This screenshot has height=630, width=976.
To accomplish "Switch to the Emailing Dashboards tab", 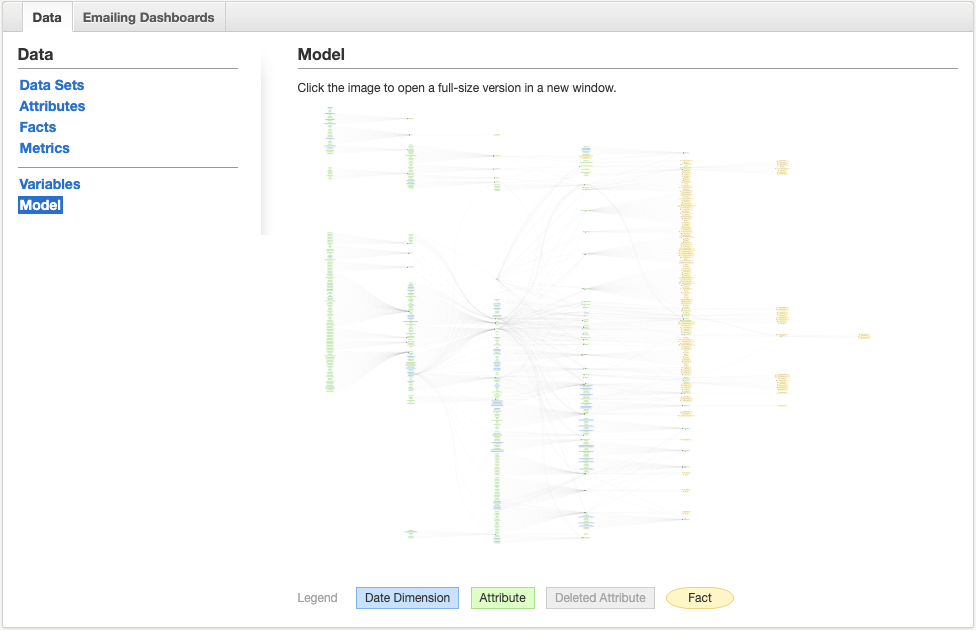I will click(149, 17).
